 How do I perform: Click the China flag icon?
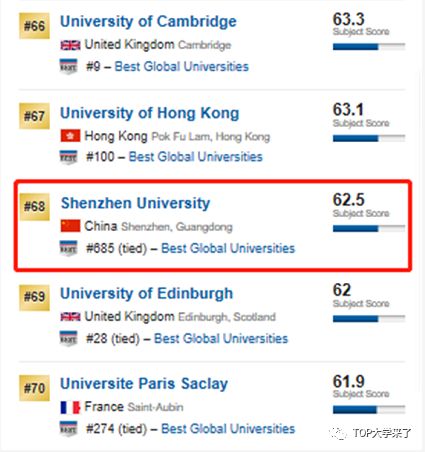(x=70, y=226)
